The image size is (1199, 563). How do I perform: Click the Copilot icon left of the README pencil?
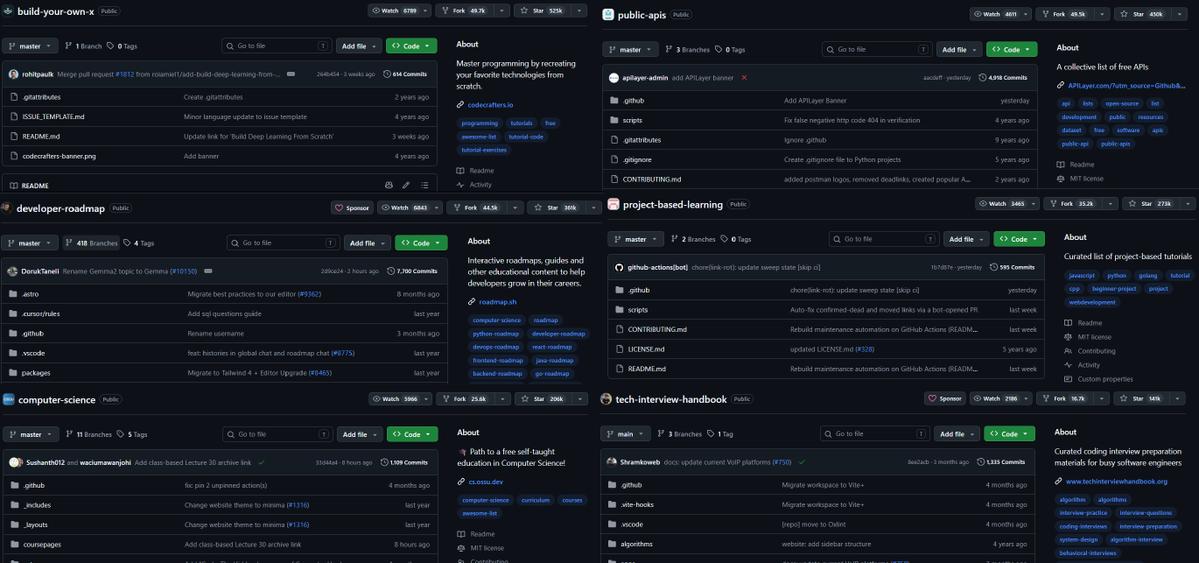point(388,185)
